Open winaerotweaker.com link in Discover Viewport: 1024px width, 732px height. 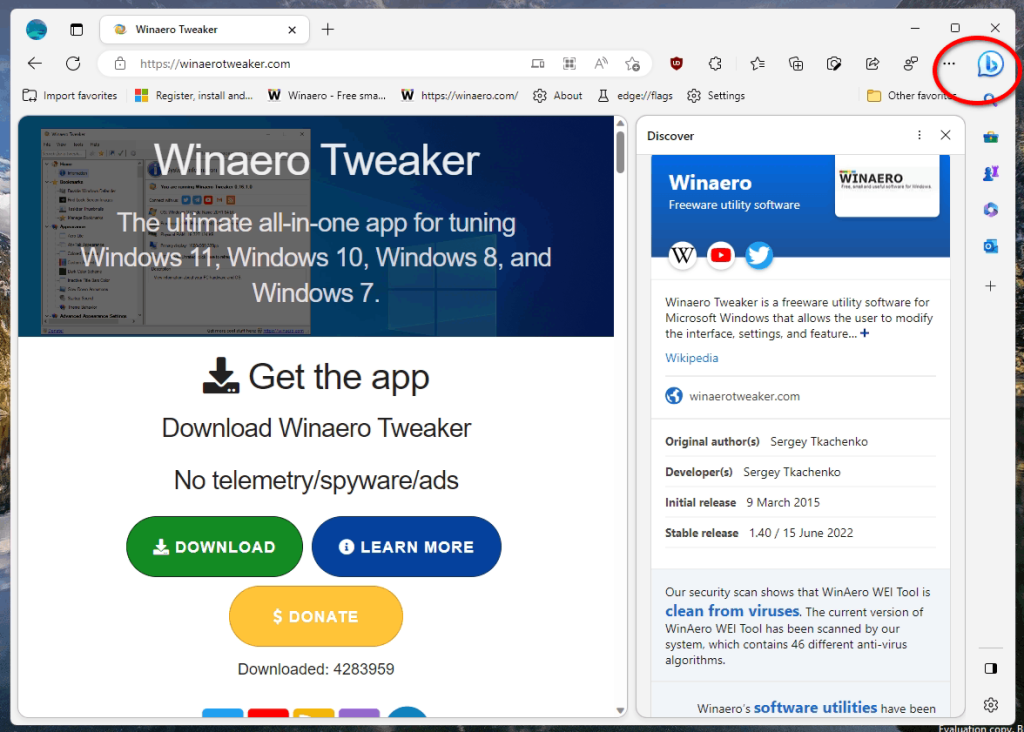point(744,396)
